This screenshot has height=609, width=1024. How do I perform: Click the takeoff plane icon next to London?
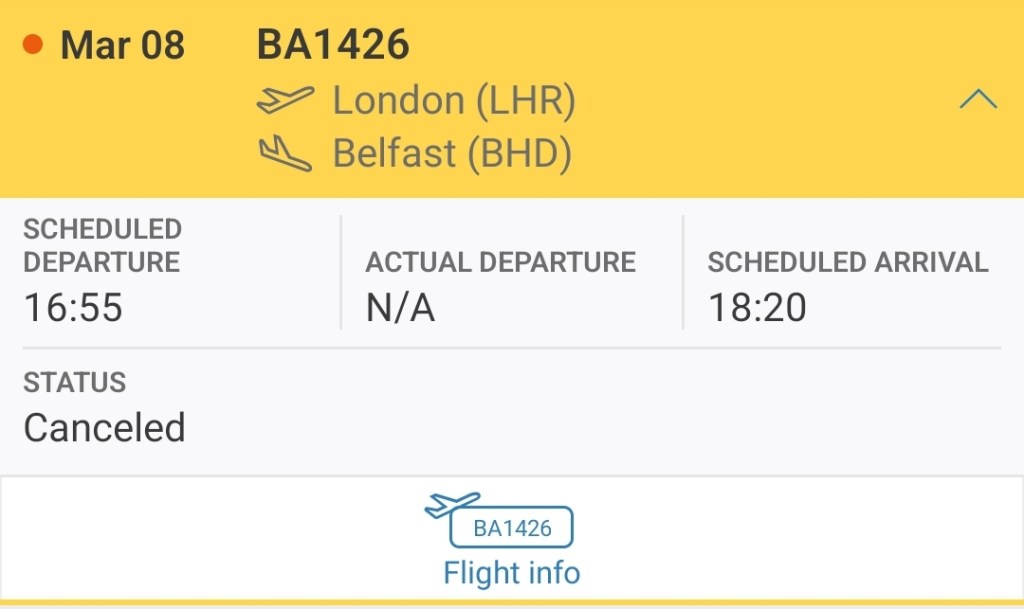click(285, 100)
